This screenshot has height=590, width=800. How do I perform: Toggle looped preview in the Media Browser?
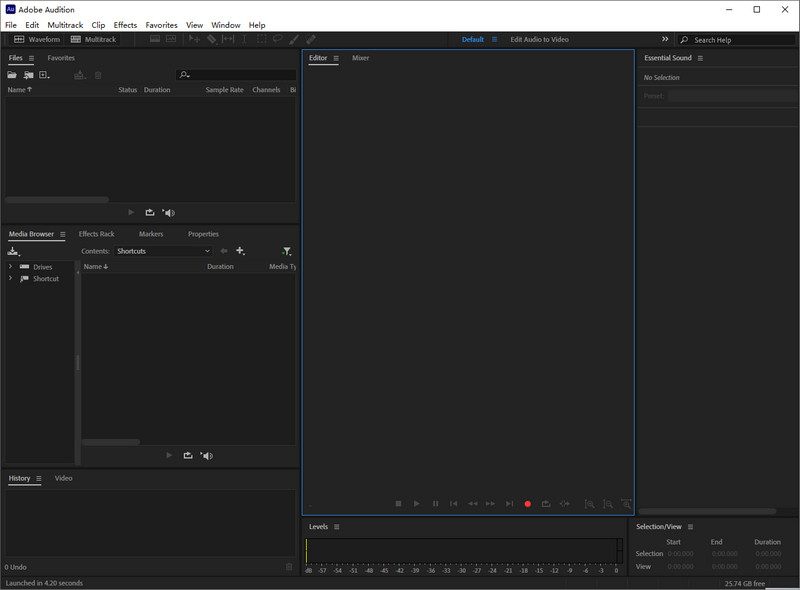[x=188, y=455]
